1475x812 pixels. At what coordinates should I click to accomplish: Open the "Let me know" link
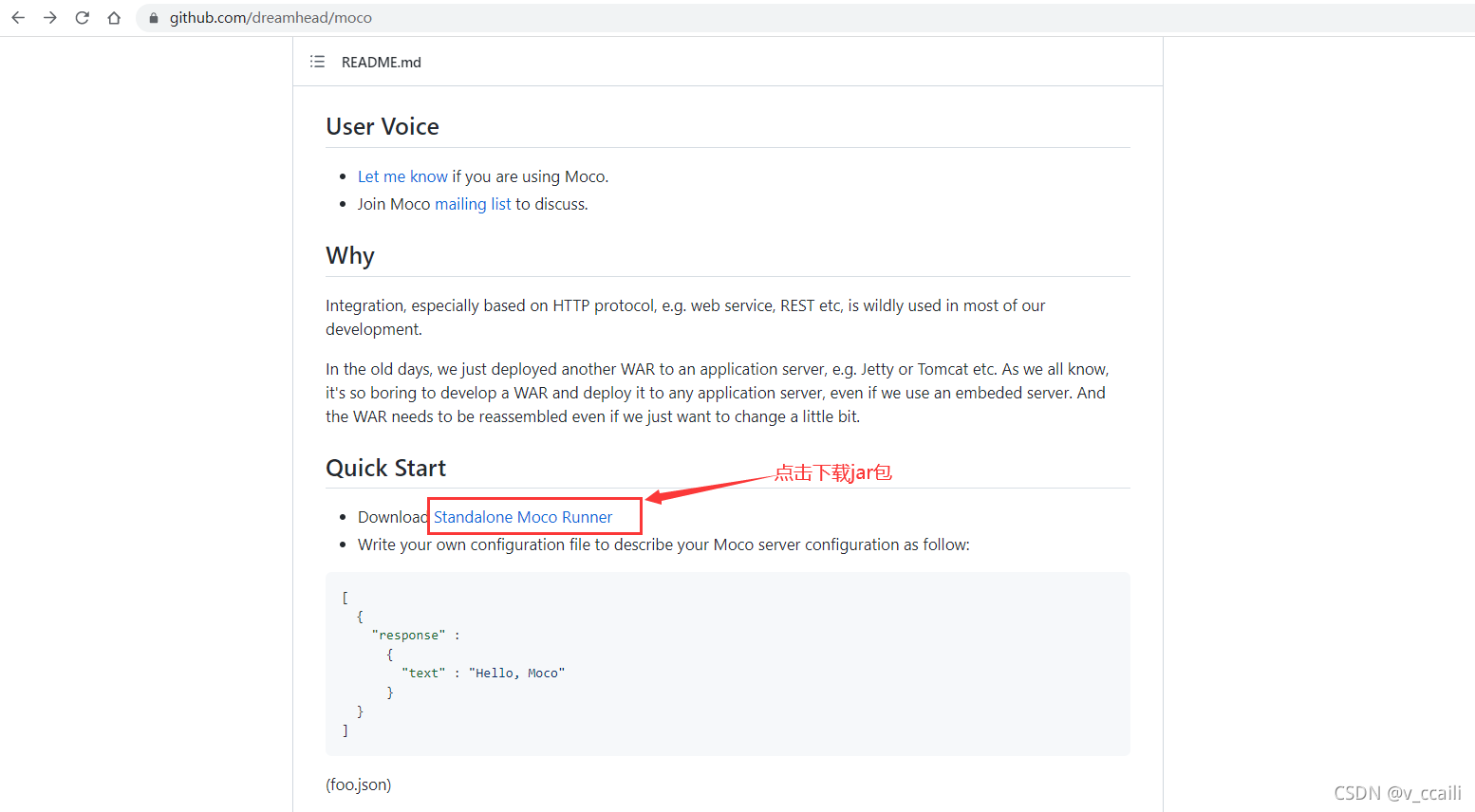pyautogui.click(x=402, y=176)
